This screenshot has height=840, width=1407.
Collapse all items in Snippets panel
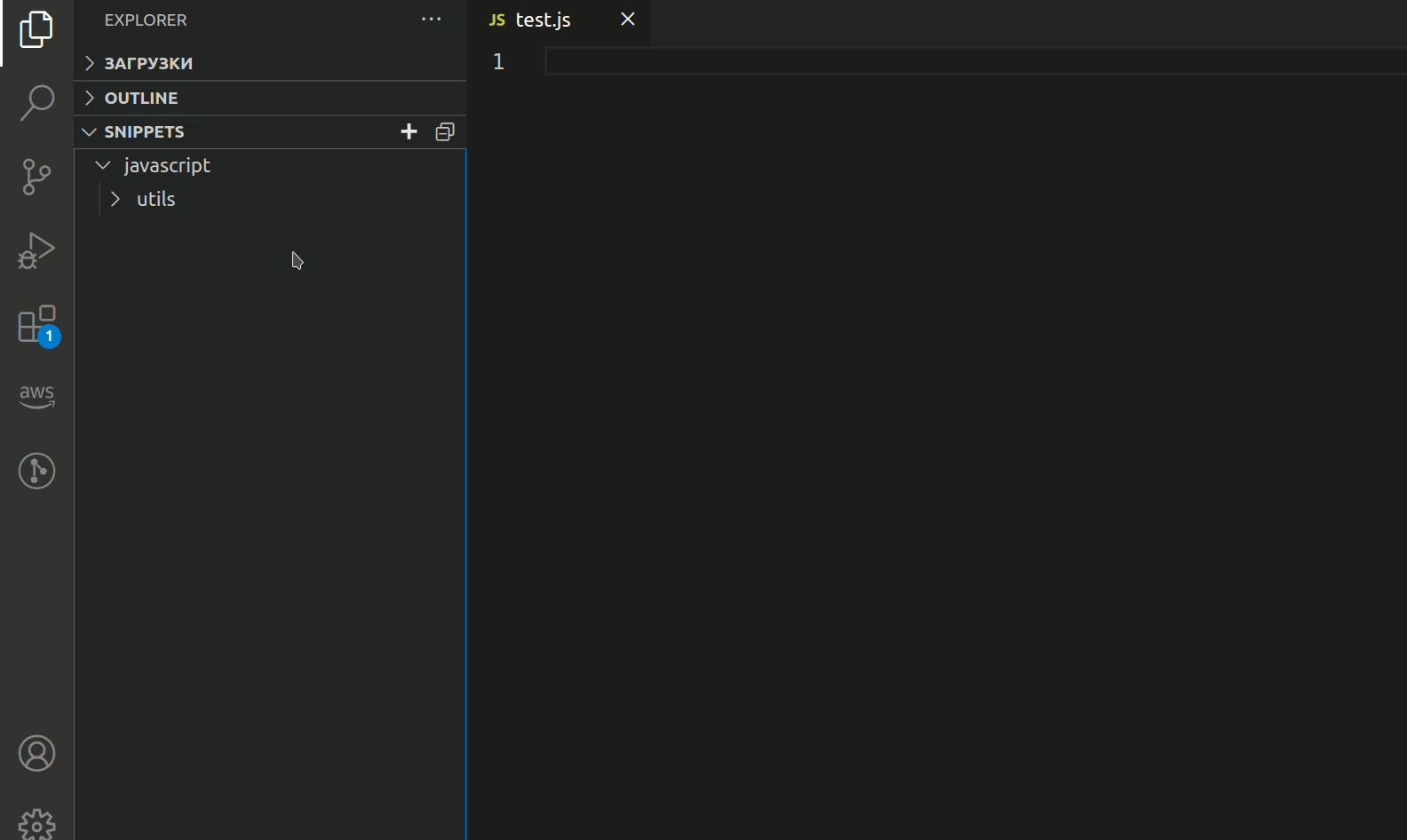point(445,131)
